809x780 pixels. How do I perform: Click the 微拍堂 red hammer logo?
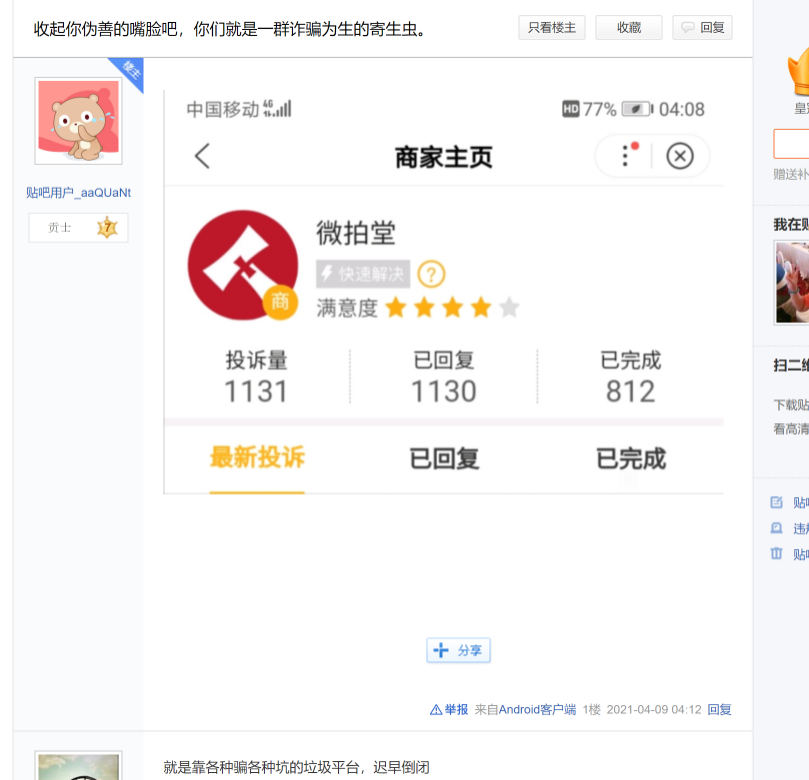[242, 265]
